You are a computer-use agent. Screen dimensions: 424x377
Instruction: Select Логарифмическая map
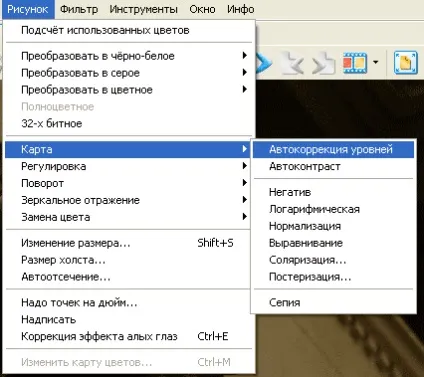tap(333, 209)
